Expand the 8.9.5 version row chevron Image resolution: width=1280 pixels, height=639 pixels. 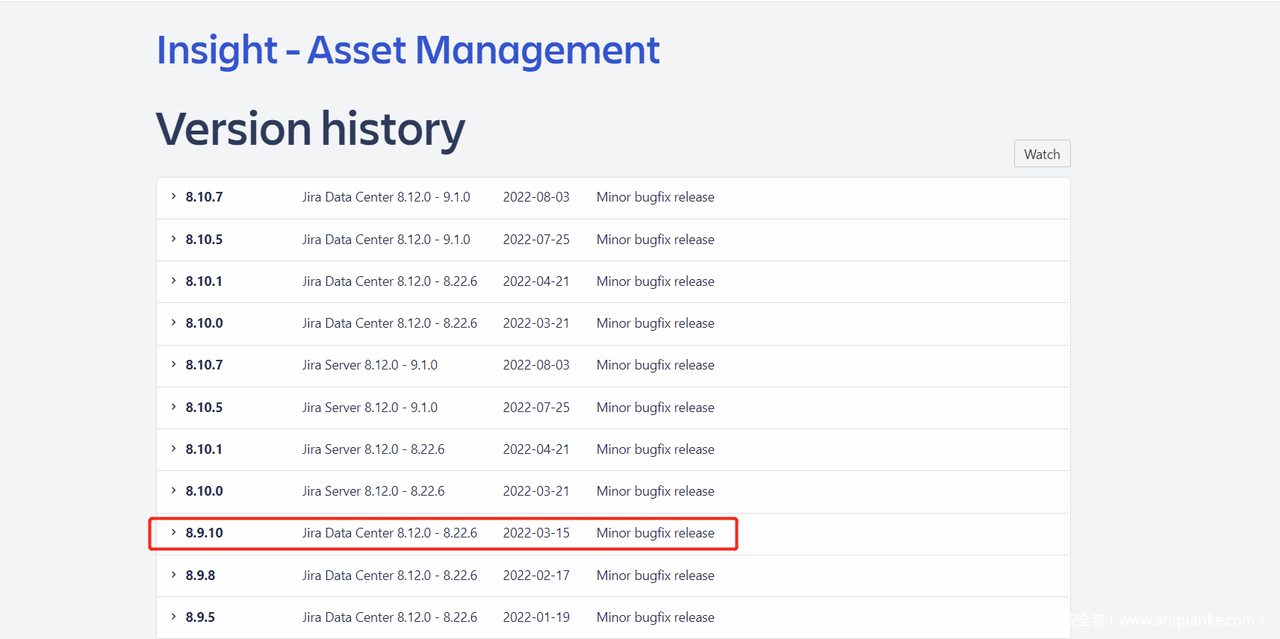pyautogui.click(x=173, y=617)
